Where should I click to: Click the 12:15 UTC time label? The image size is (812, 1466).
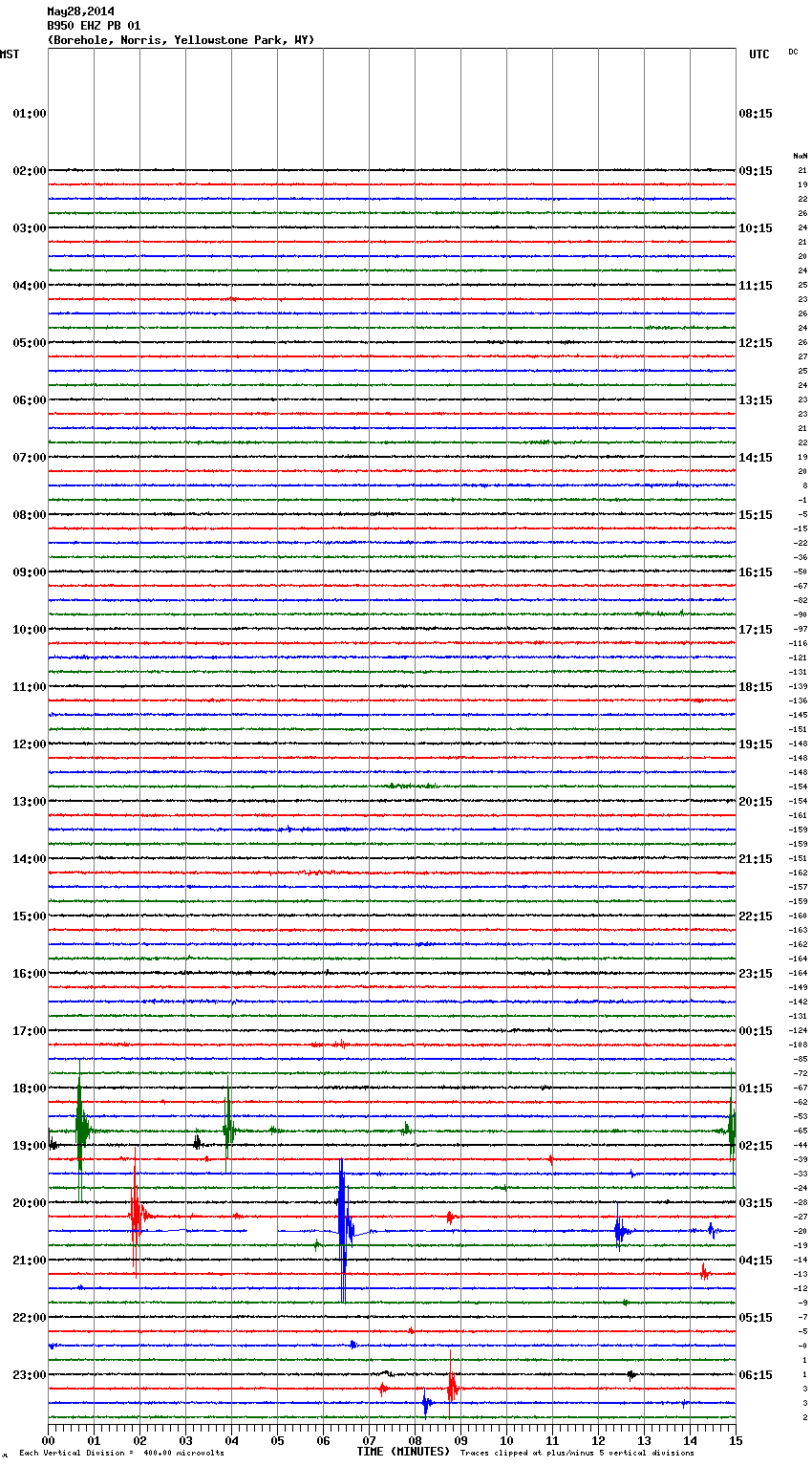pos(756,343)
